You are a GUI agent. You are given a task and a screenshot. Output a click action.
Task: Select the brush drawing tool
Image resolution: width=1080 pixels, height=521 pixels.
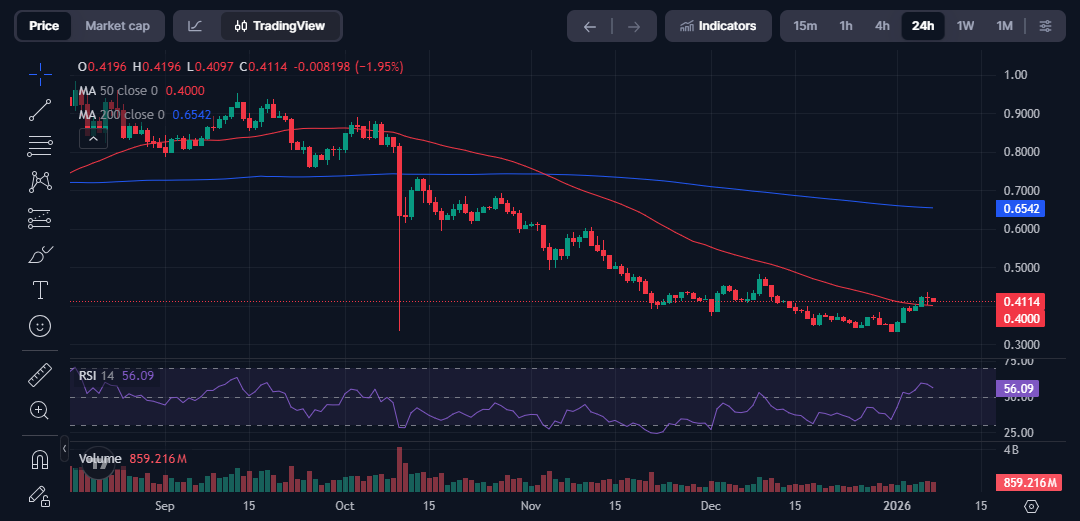tap(40, 254)
